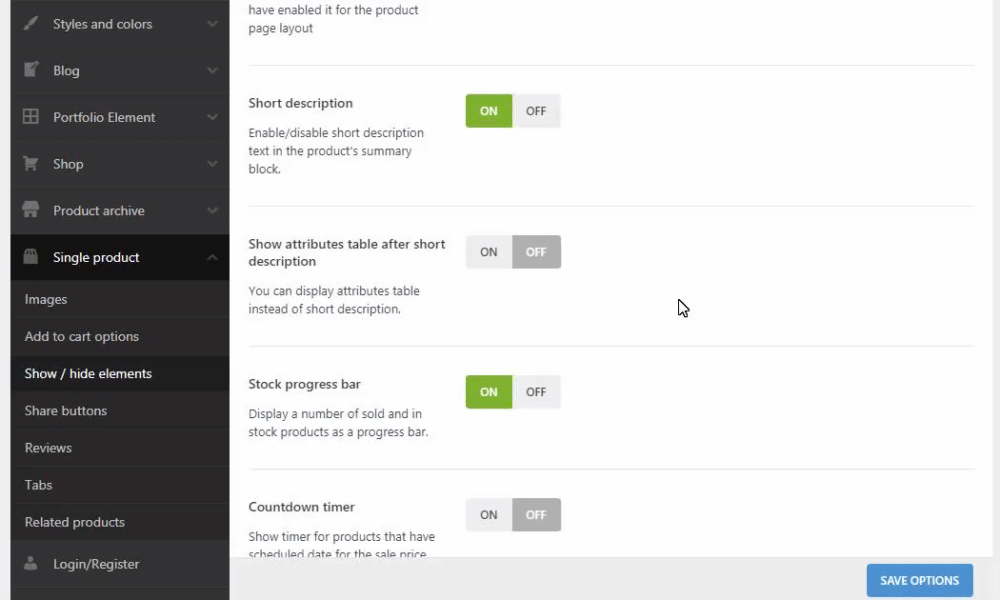Click the Portfolio Element grid icon
This screenshot has height=600, width=1000.
(x=31, y=117)
